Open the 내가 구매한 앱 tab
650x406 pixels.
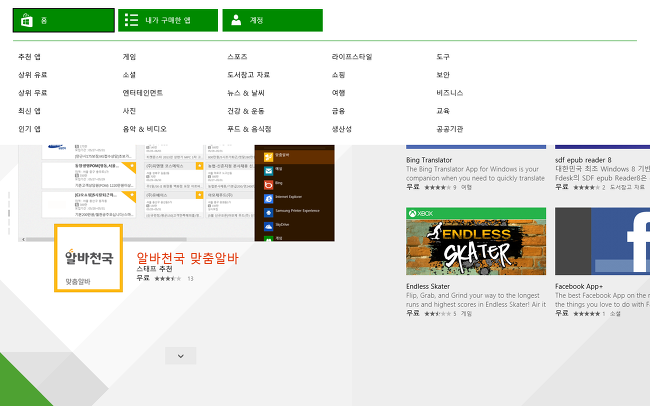[168, 20]
